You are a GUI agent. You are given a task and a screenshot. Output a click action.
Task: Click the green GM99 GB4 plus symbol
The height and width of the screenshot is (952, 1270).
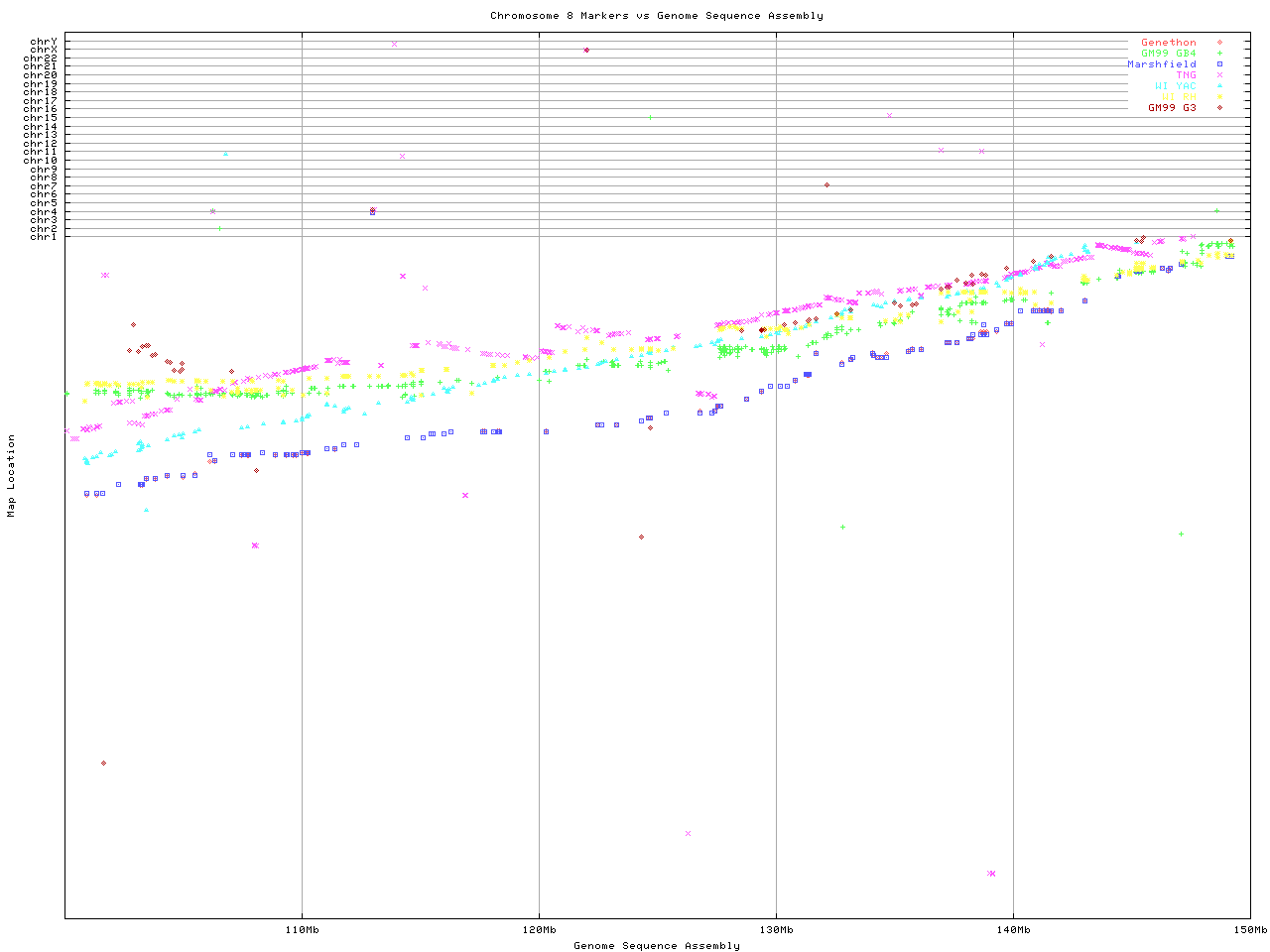click(x=1219, y=54)
